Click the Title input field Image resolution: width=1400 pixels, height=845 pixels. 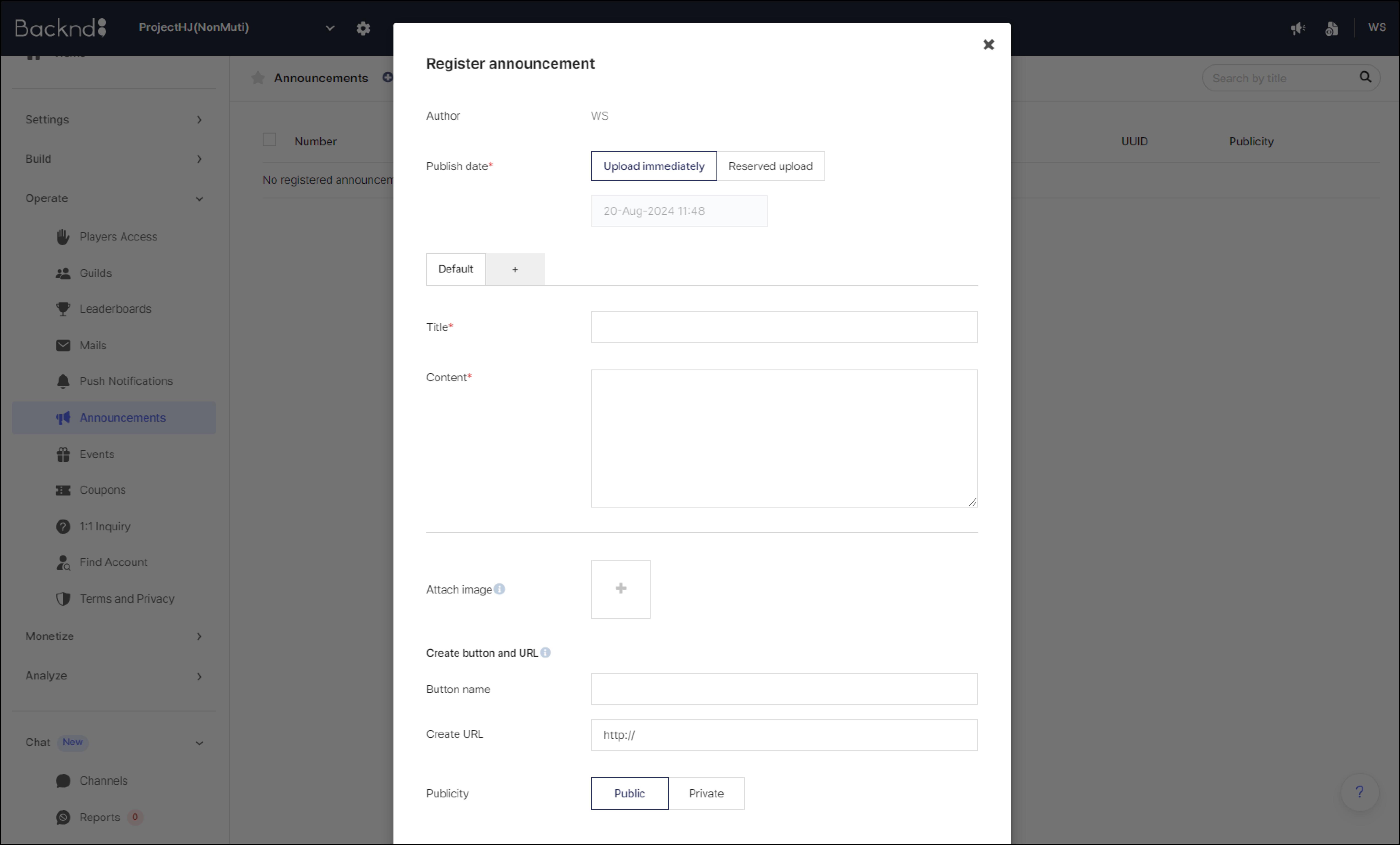784,327
